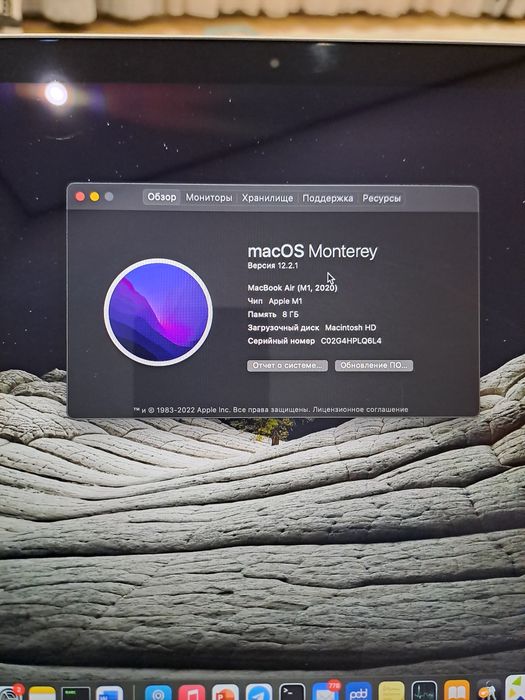The height and width of the screenshot is (700, 525).
Task: Open Music app in the Dock
Action: 192,692
